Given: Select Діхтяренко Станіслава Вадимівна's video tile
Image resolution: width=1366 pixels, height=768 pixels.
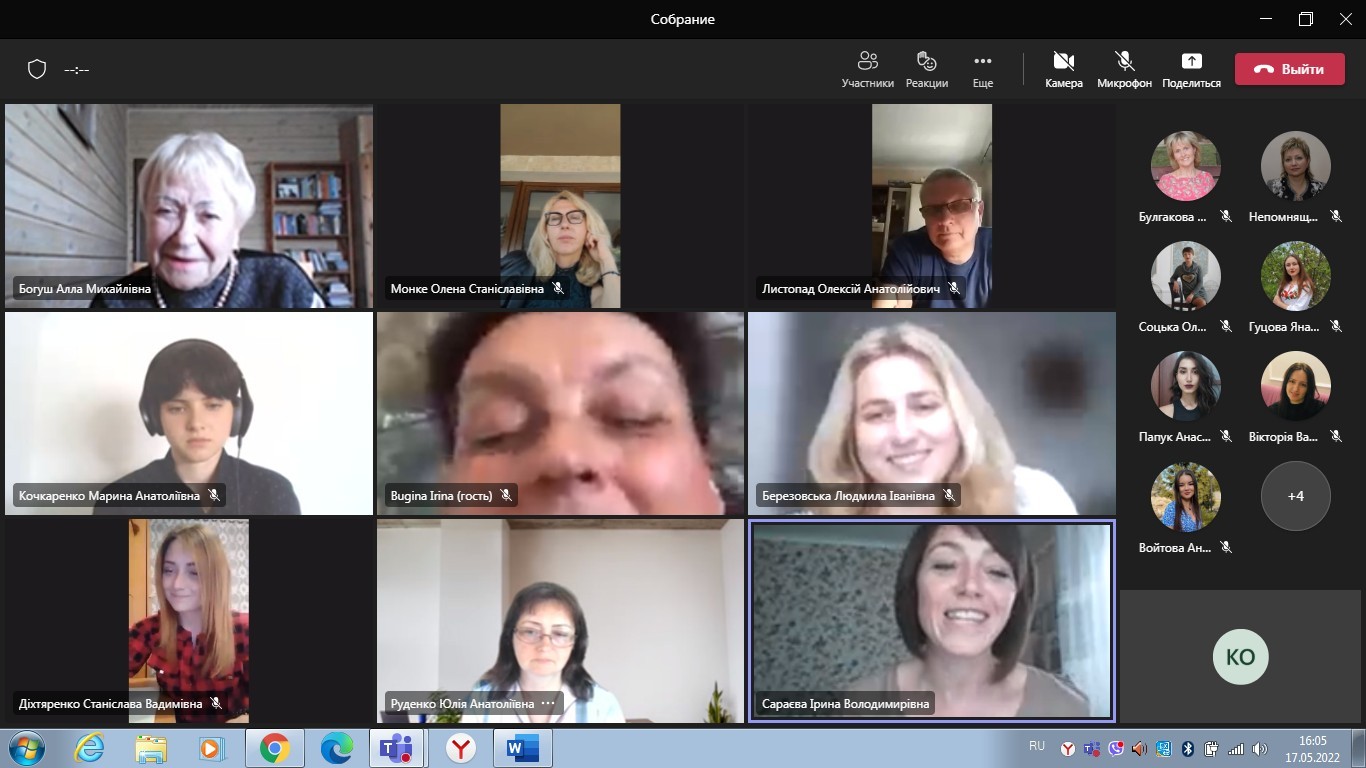Looking at the screenshot, I should (x=189, y=621).
